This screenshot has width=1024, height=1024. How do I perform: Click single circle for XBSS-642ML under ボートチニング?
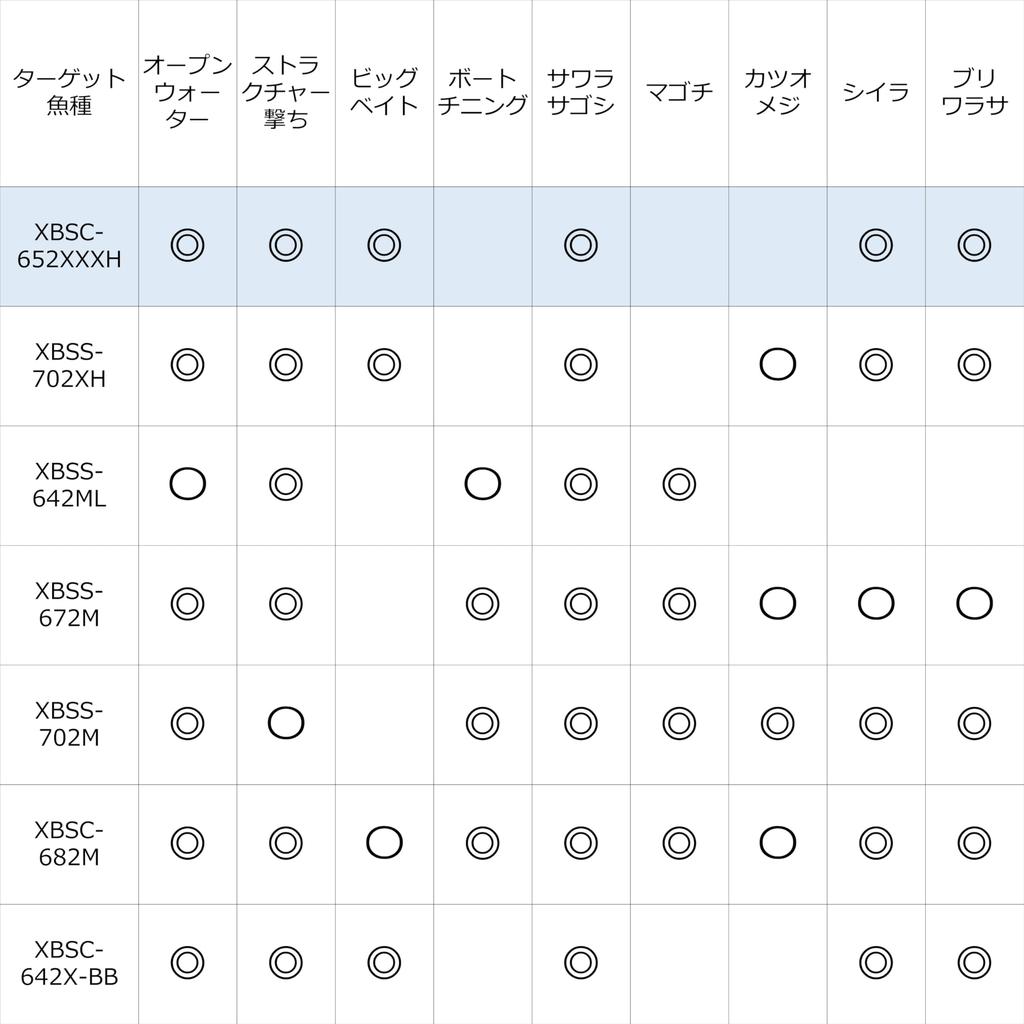click(483, 484)
